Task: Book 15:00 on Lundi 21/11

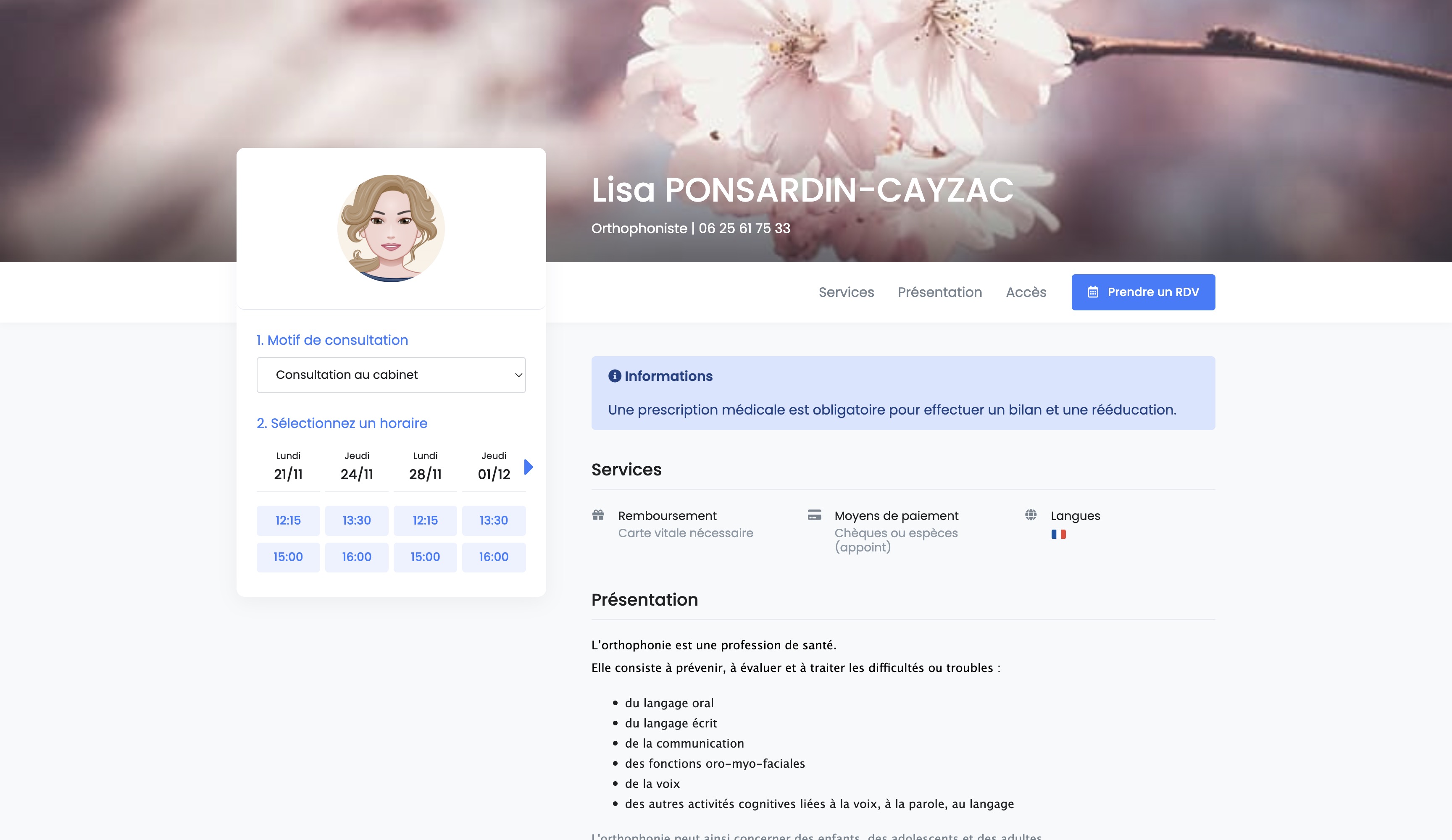Action: click(288, 557)
